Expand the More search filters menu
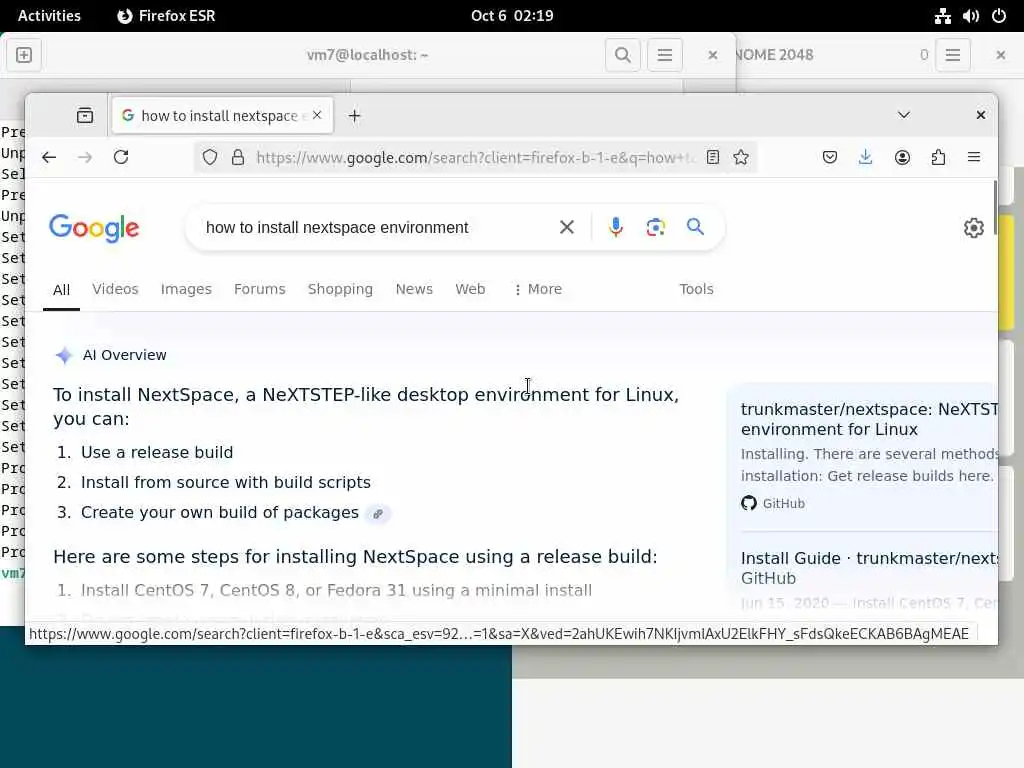1024x768 pixels. (537, 289)
